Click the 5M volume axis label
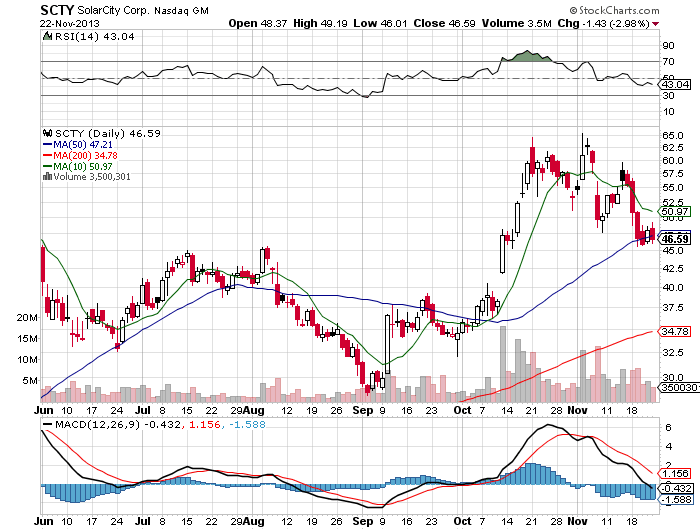This screenshot has height=530, width=700. coord(30,381)
